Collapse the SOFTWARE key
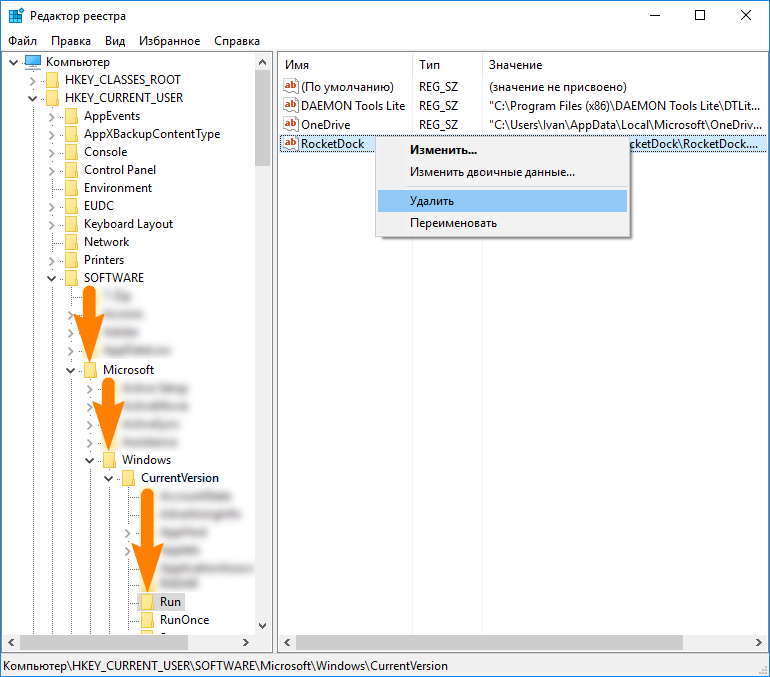This screenshot has height=677, width=770. click(x=52, y=278)
